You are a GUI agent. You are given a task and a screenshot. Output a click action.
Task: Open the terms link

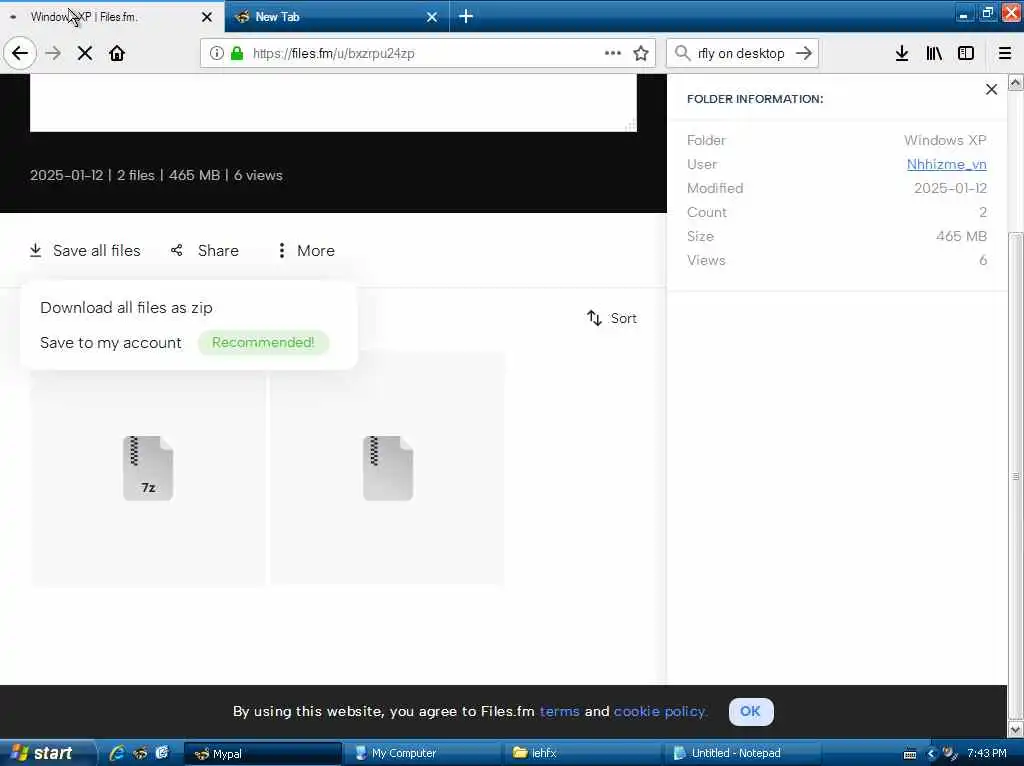click(x=560, y=711)
